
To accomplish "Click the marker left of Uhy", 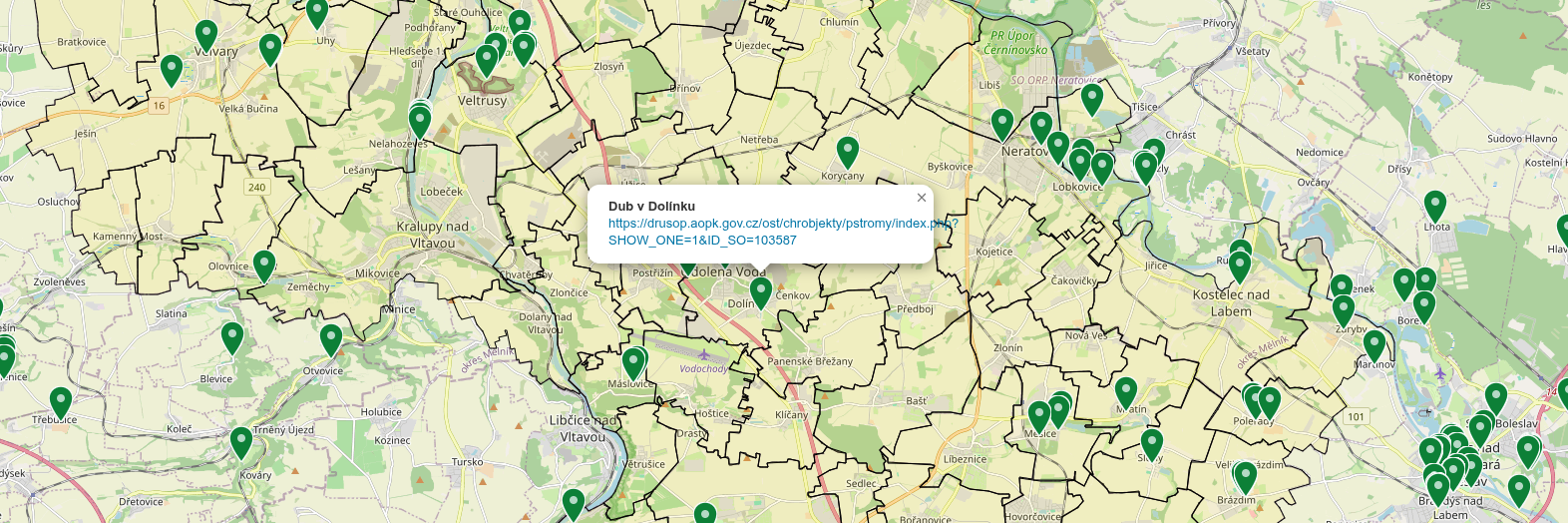I will pyautogui.click(x=270, y=50).
